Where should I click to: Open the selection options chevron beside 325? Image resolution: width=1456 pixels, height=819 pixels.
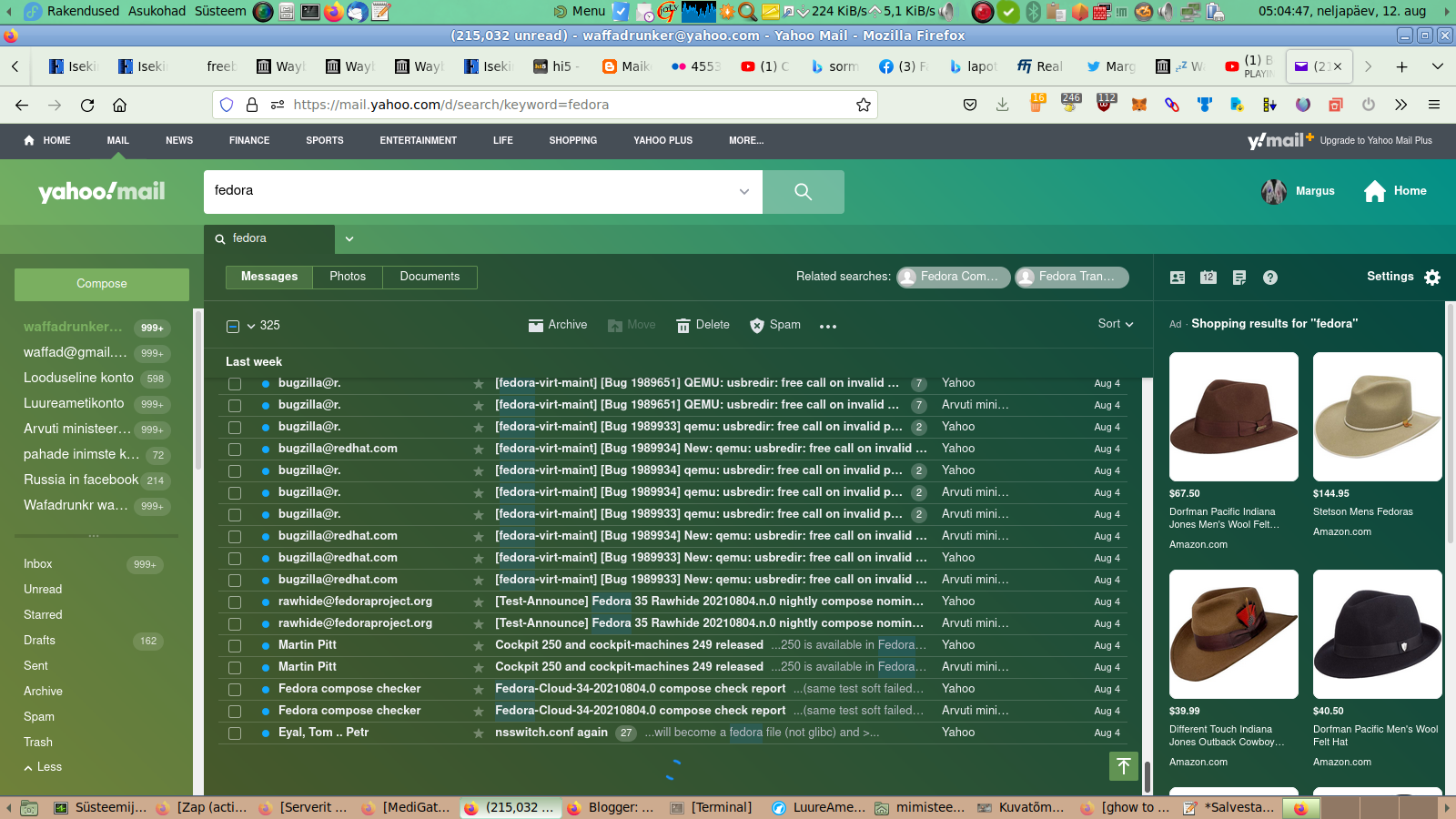pyautogui.click(x=251, y=326)
